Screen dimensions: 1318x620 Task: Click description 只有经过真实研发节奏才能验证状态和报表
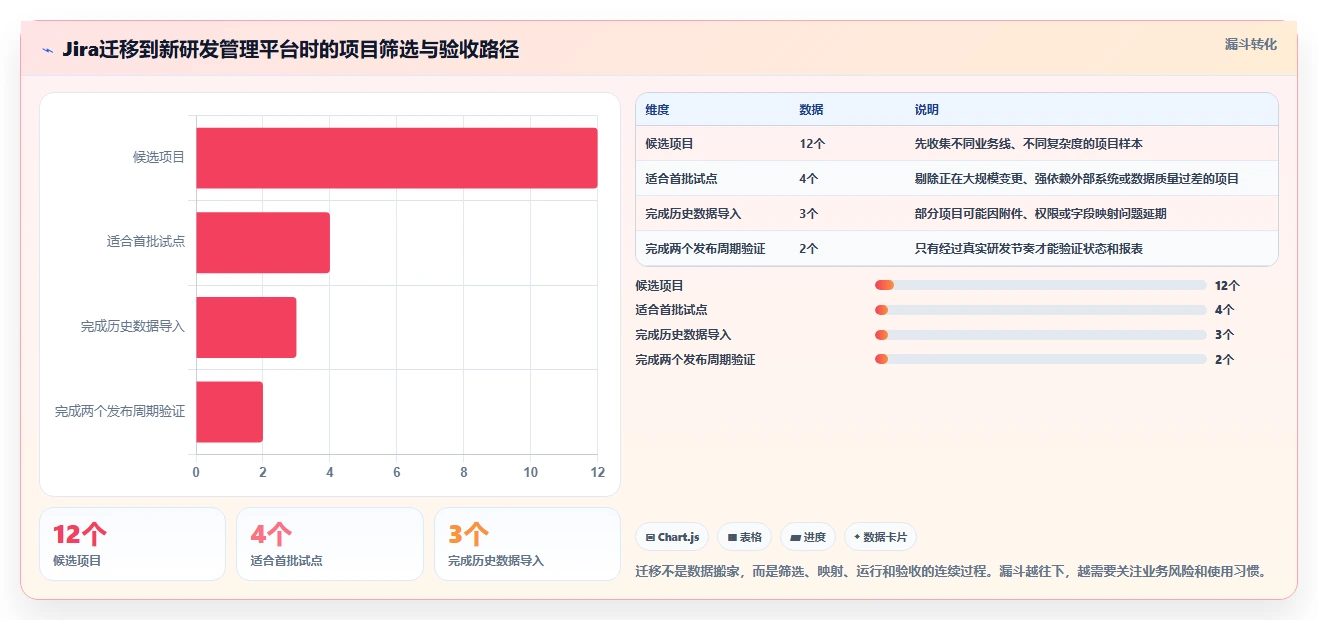tap(1029, 249)
